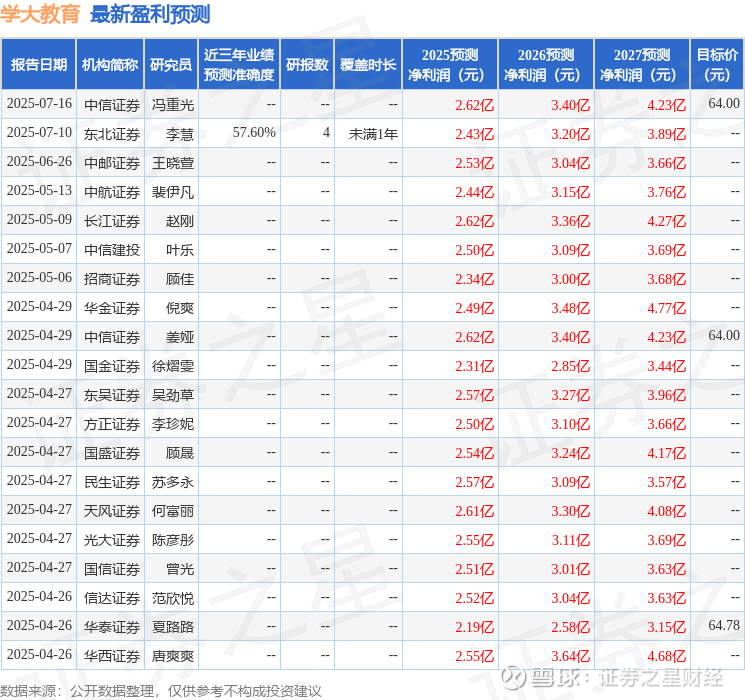Click the 64.78 target price

(724, 625)
